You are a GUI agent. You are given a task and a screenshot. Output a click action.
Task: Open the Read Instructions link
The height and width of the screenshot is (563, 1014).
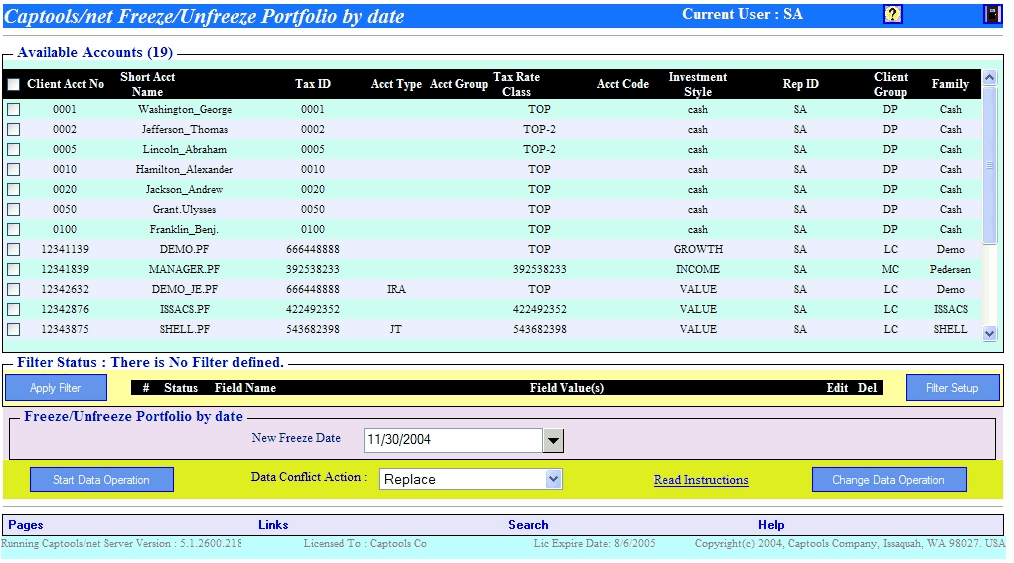(701, 481)
